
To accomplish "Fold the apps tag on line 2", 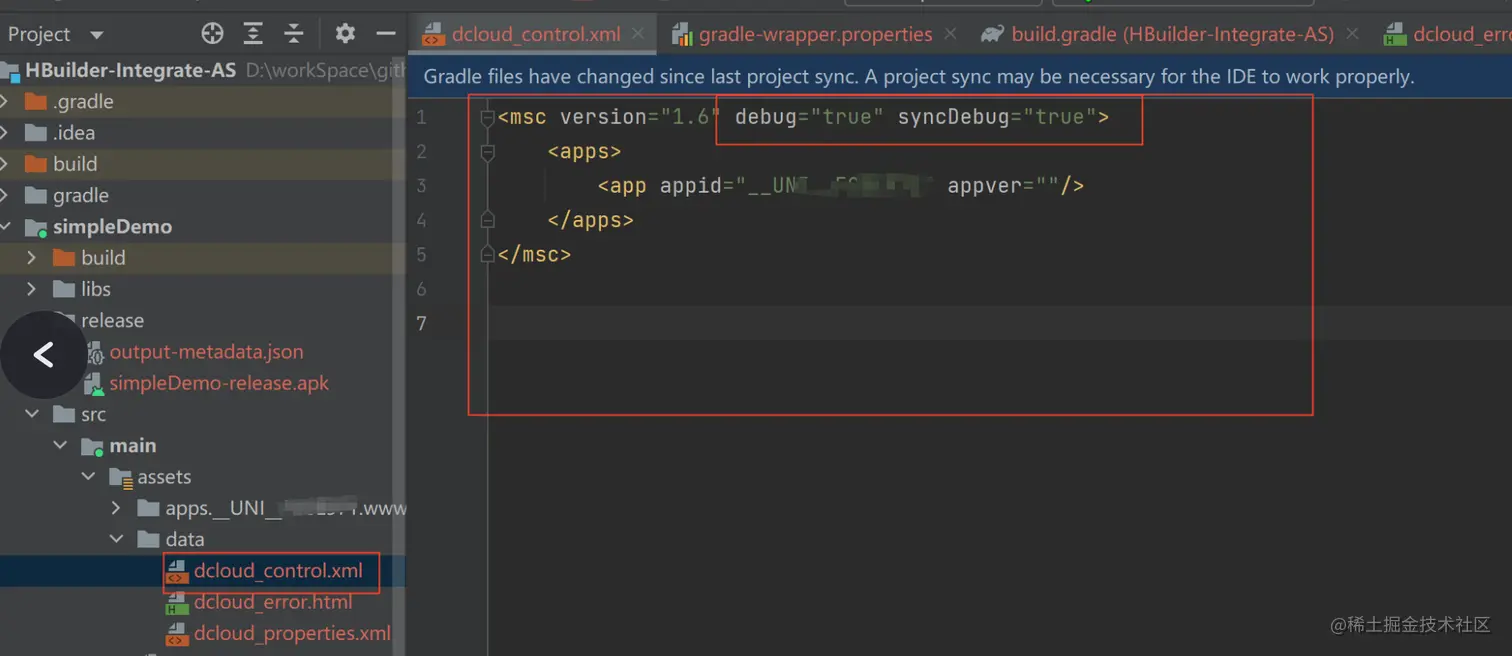I will [487, 152].
